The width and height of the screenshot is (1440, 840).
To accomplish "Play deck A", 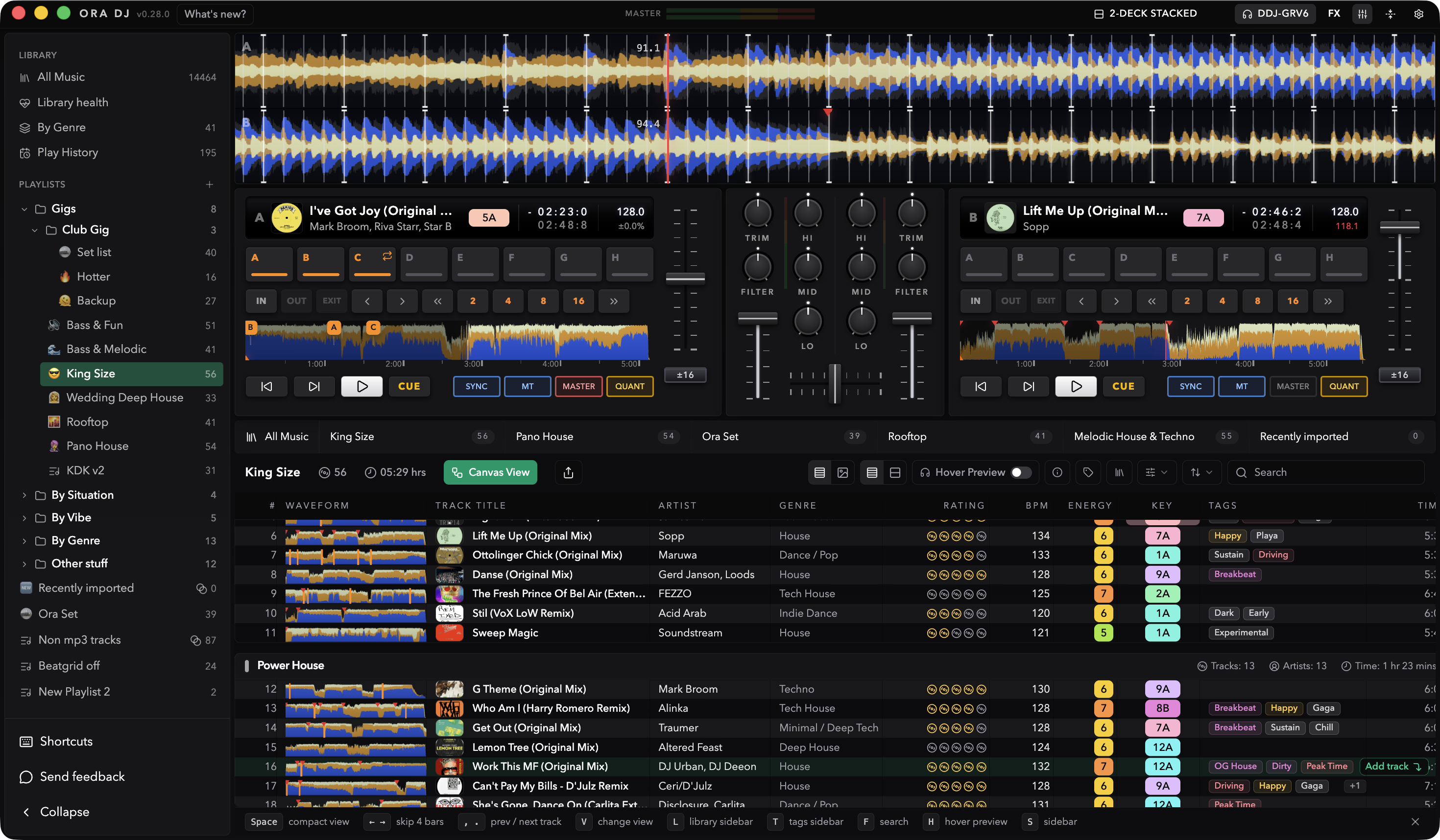I will pyautogui.click(x=361, y=387).
